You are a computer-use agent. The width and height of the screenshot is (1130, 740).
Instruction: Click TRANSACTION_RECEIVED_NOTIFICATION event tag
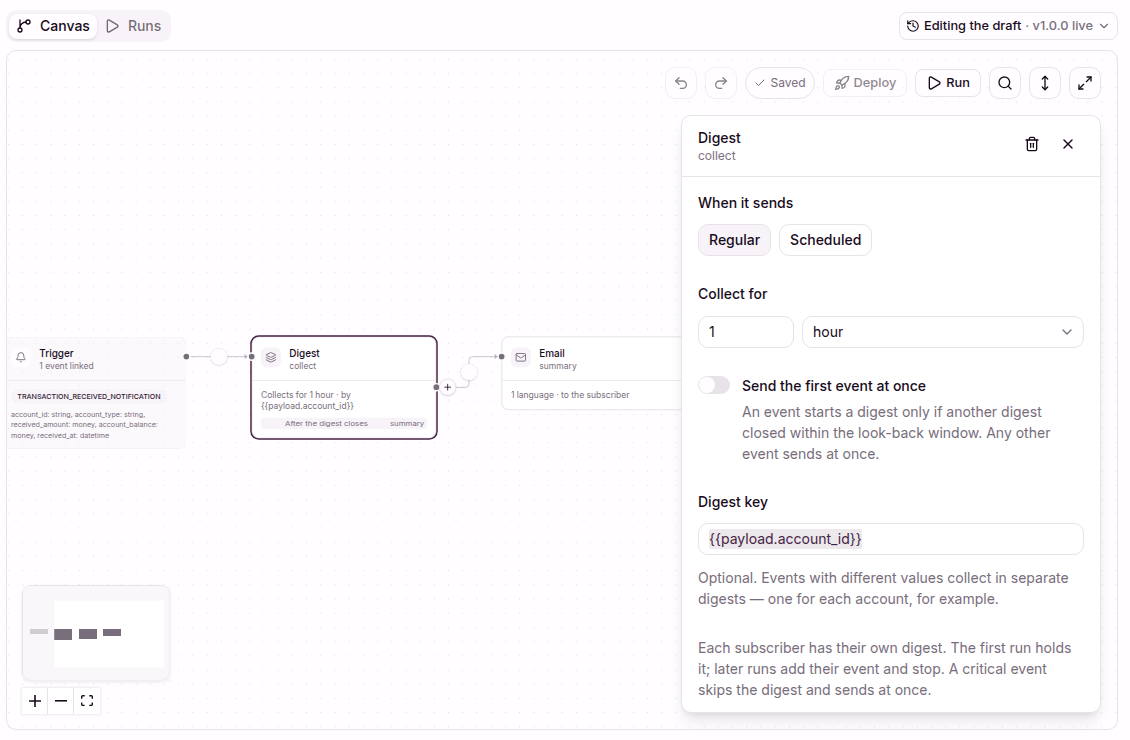(89, 396)
